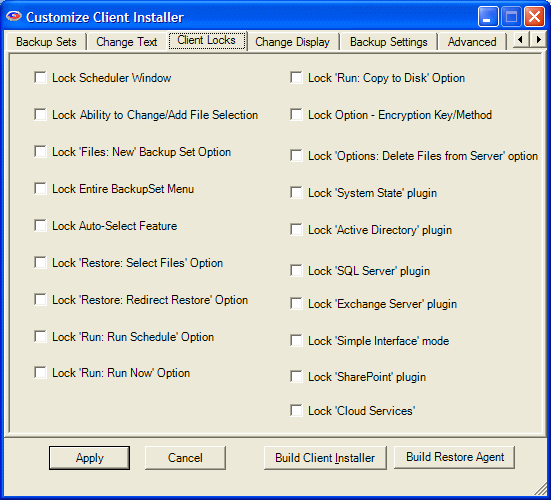Select the Client Locks tab
The image size is (551, 500).
207,40
